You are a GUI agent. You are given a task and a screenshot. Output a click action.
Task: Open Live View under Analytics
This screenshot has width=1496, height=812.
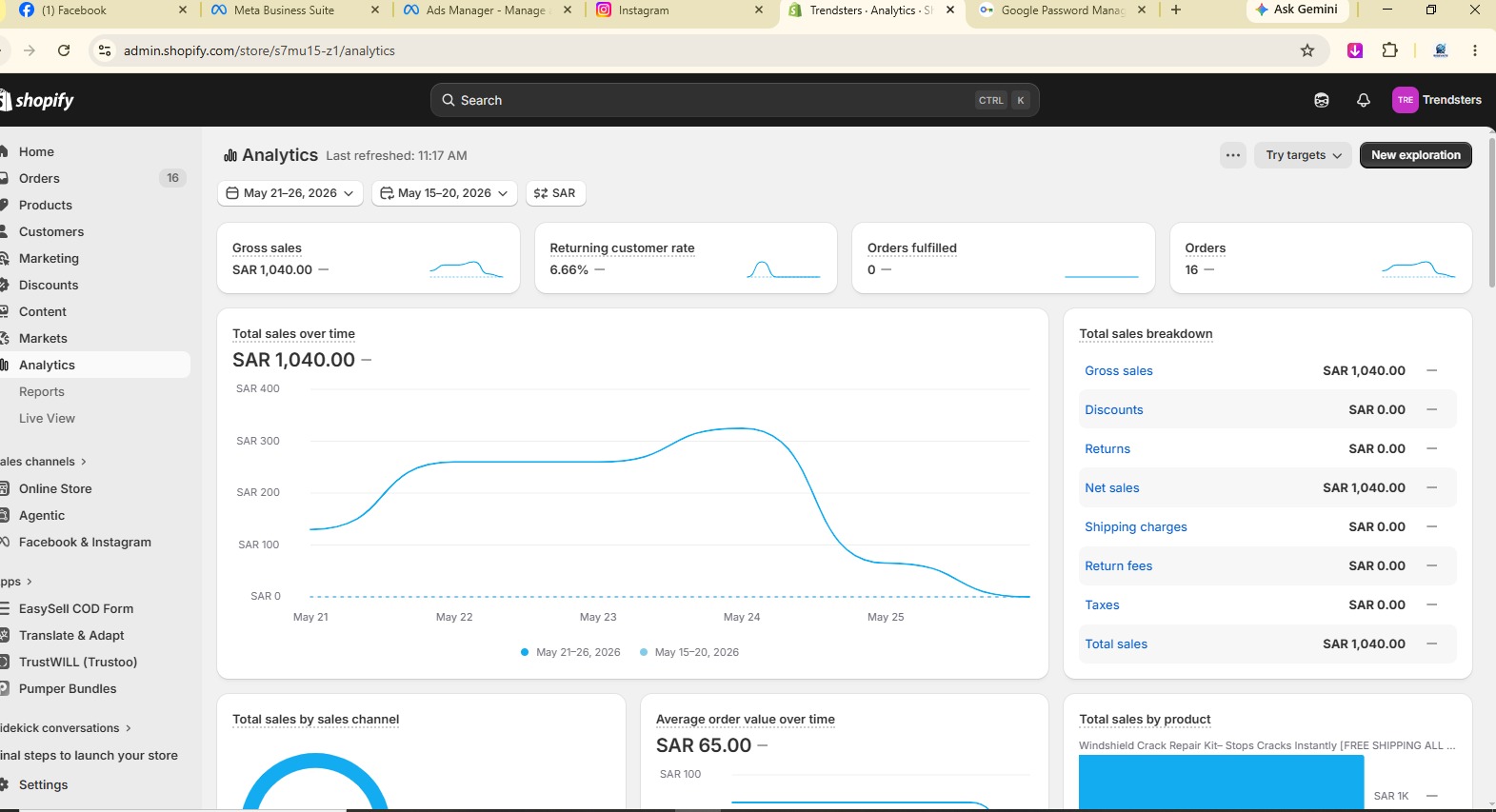tap(47, 418)
